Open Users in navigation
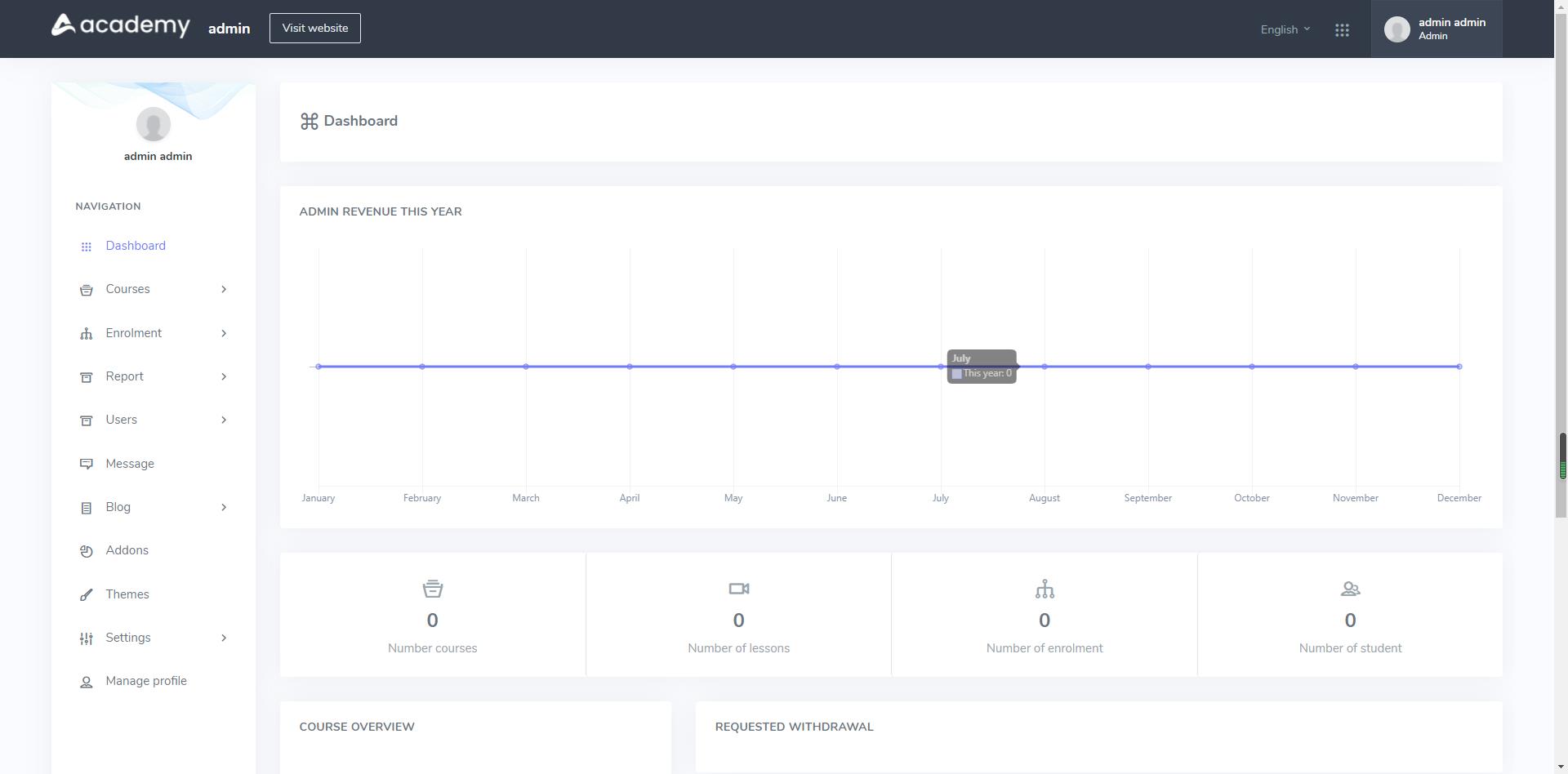The image size is (1568, 774). (x=121, y=420)
